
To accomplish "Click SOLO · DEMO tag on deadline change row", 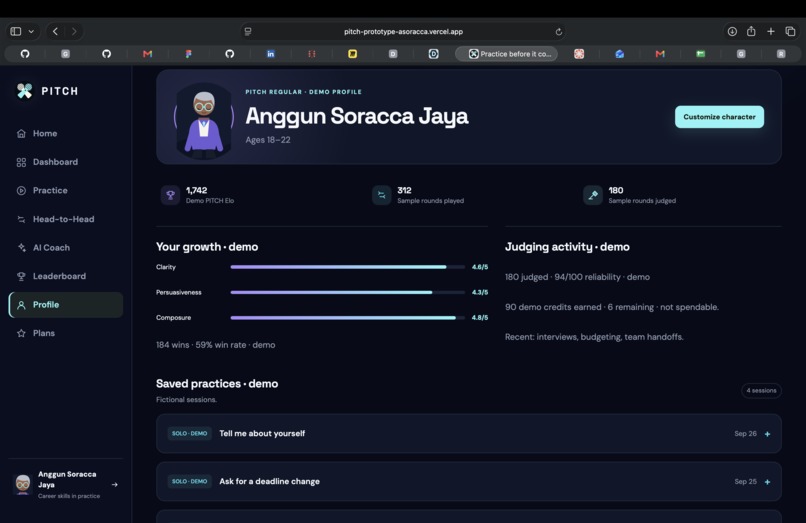I will (x=190, y=481).
